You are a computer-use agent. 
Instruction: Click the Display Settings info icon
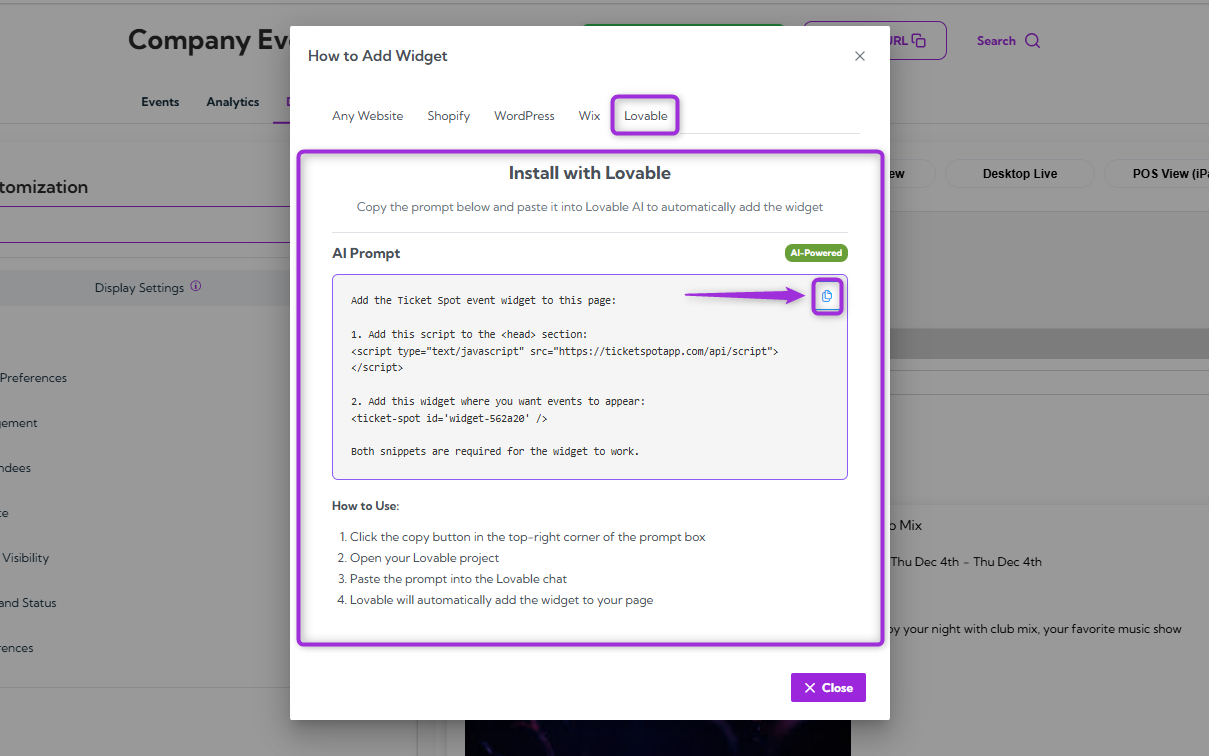click(x=196, y=286)
